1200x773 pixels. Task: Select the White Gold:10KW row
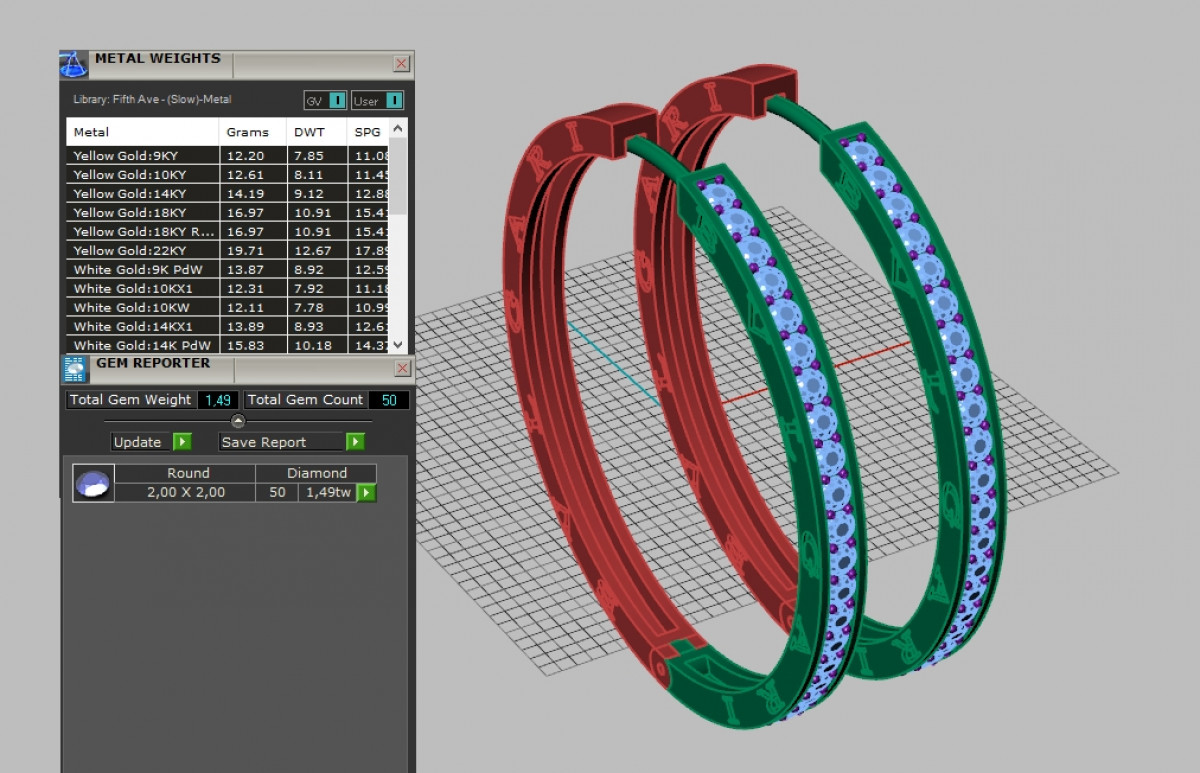point(142,307)
